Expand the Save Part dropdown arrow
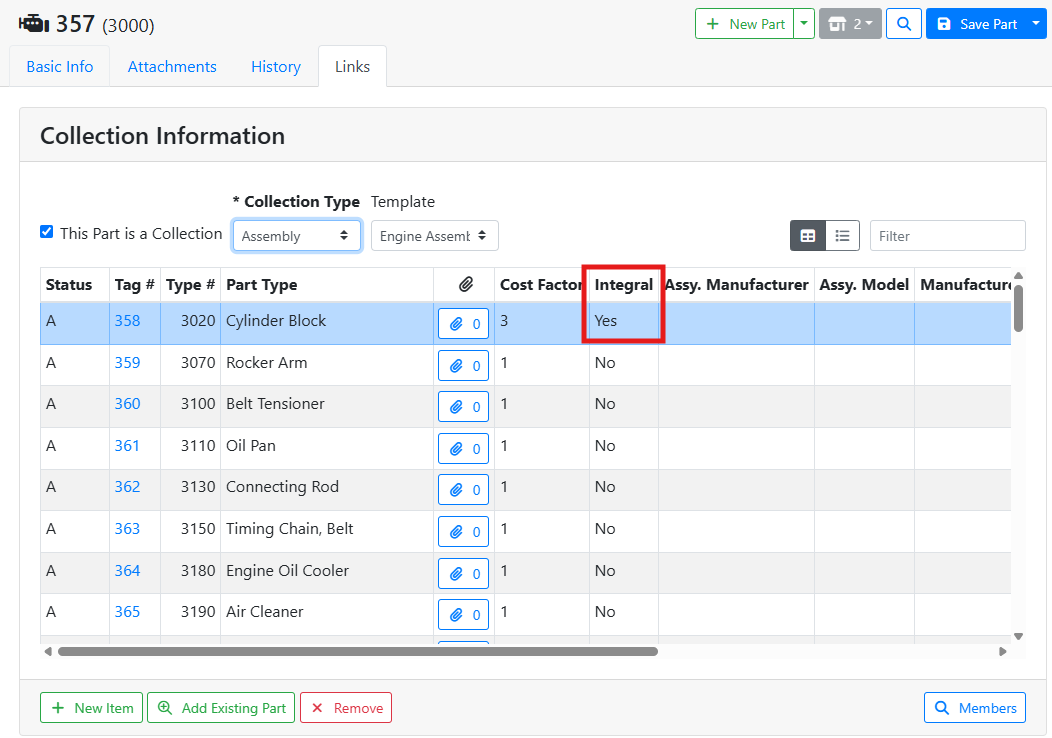 pos(1035,24)
